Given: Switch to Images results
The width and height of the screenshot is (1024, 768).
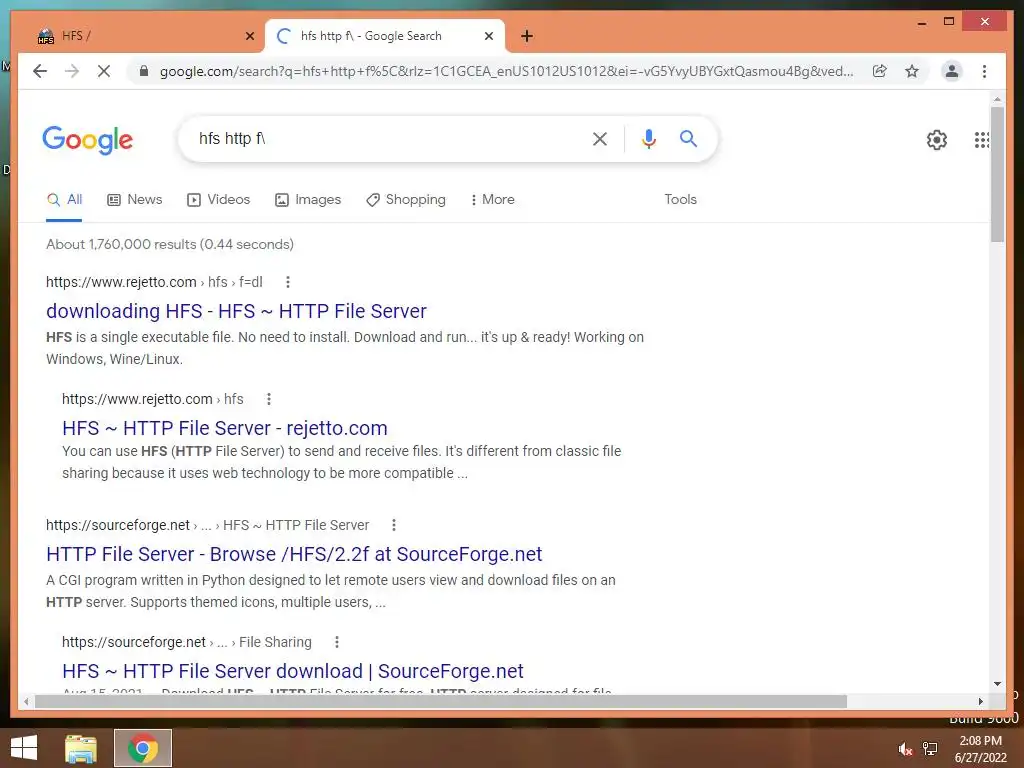Looking at the screenshot, I should [x=308, y=200].
